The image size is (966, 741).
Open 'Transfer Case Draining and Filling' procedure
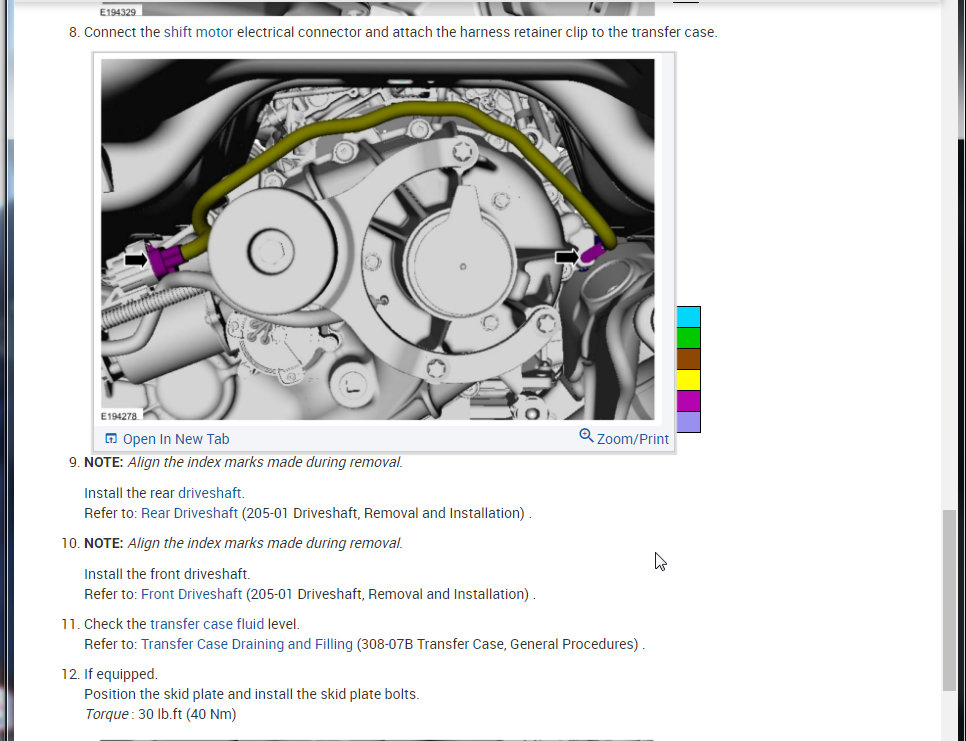click(x=246, y=644)
